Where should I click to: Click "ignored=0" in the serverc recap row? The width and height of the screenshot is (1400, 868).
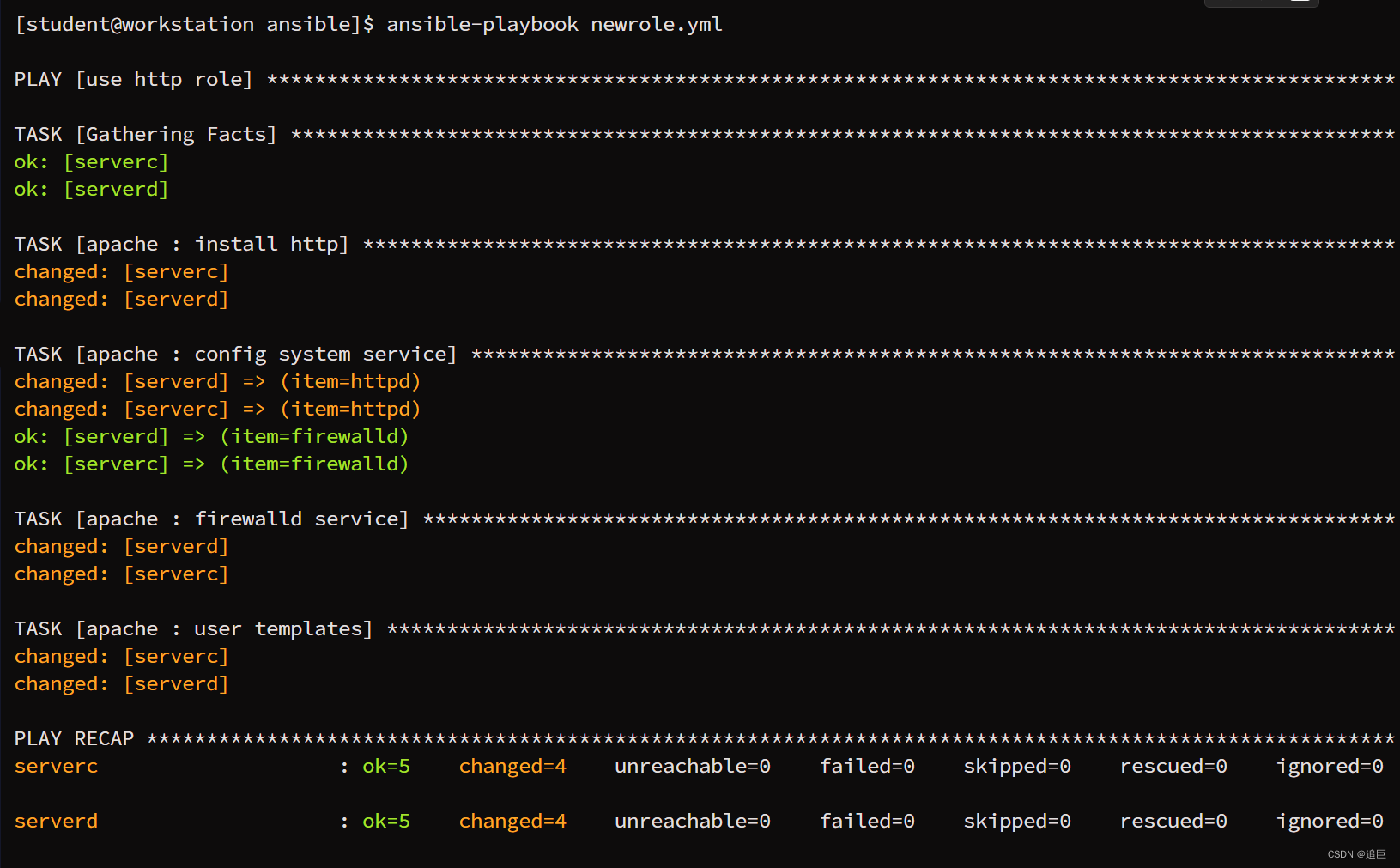point(1330,767)
